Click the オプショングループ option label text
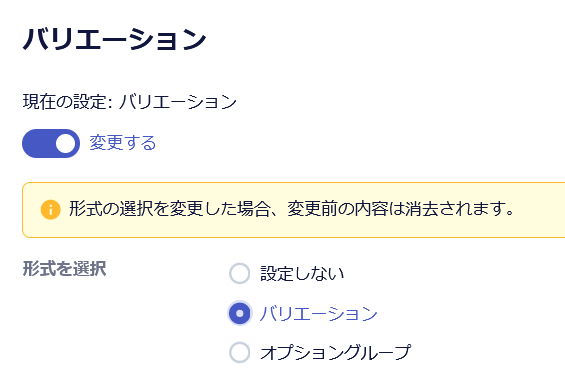The width and height of the screenshot is (565, 376). 335,352
